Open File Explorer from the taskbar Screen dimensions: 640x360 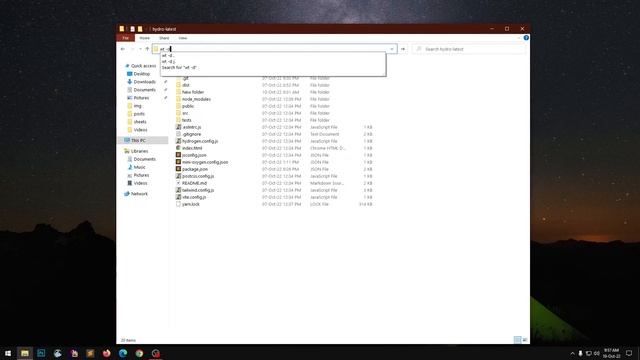[x=25, y=353]
